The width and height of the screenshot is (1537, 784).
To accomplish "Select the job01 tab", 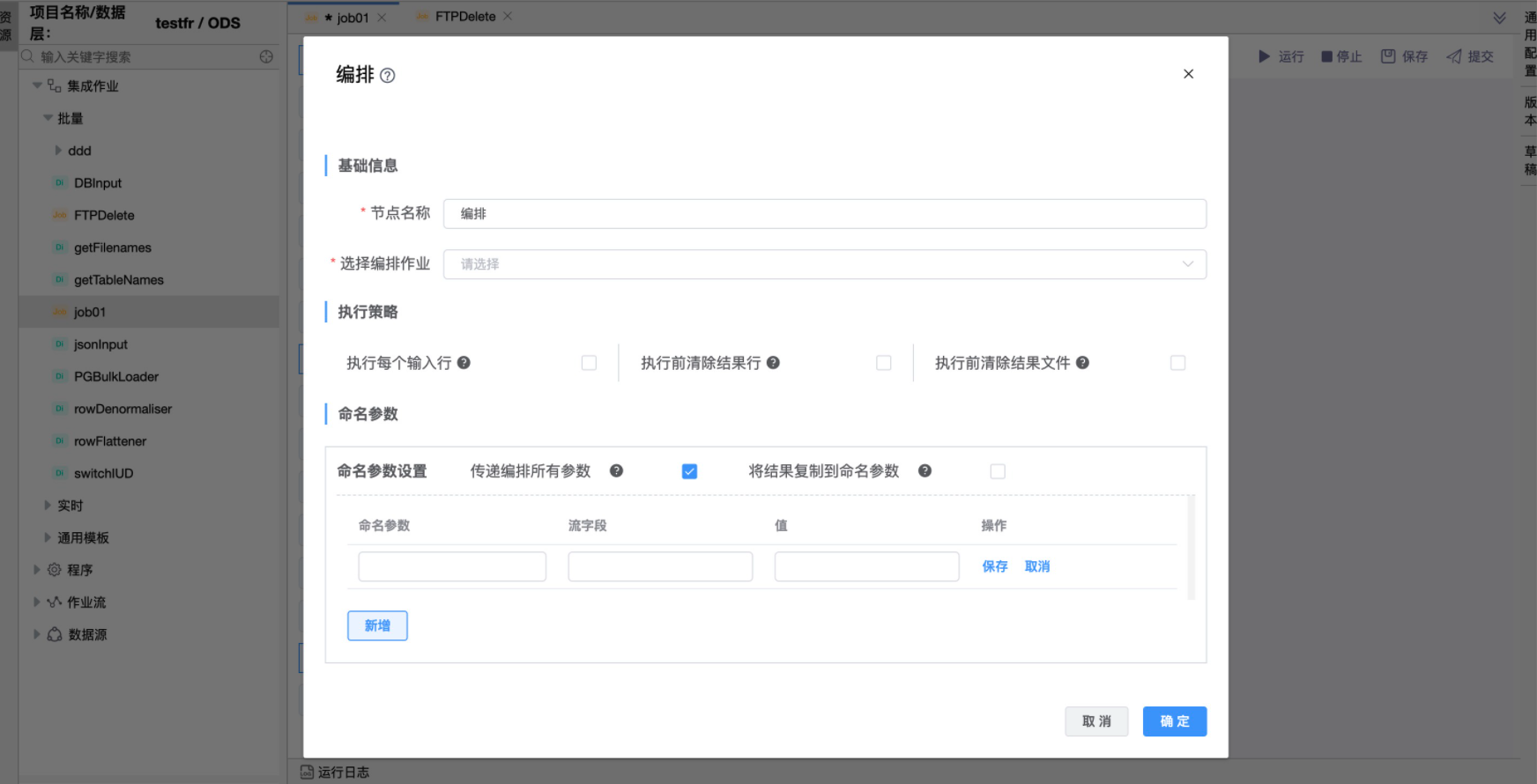I will (x=352, y=18).
